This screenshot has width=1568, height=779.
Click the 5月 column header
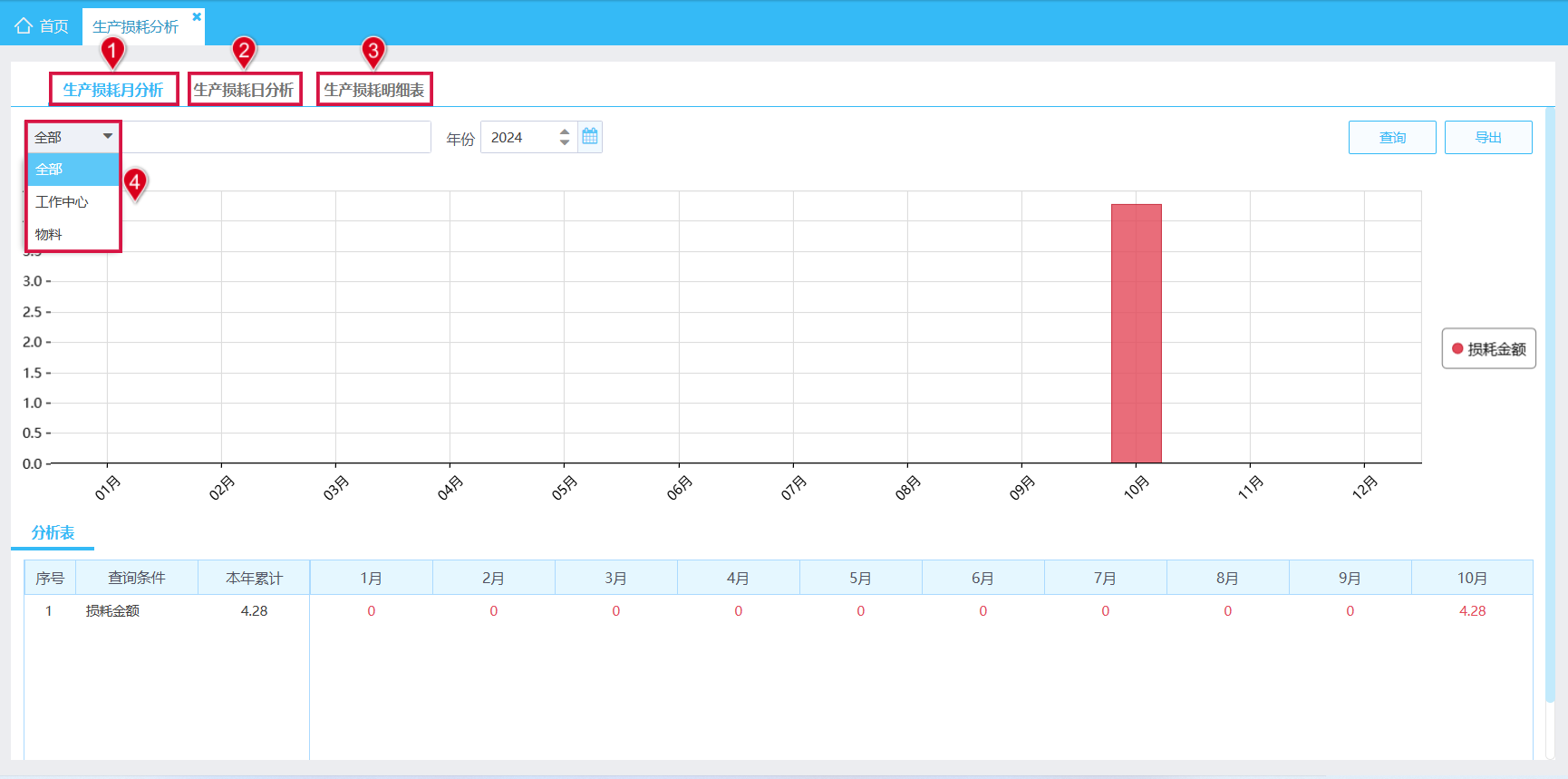click(x=861, y=579)
